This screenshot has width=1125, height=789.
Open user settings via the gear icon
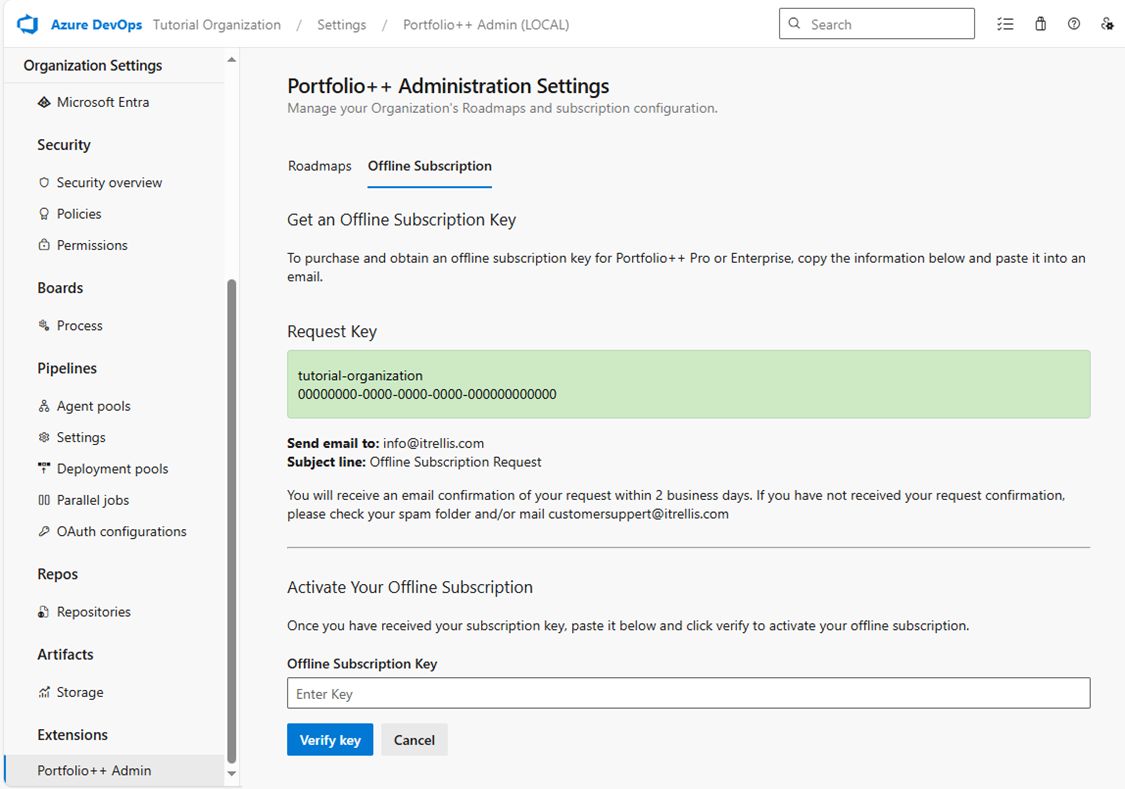tap(1107, 23)
